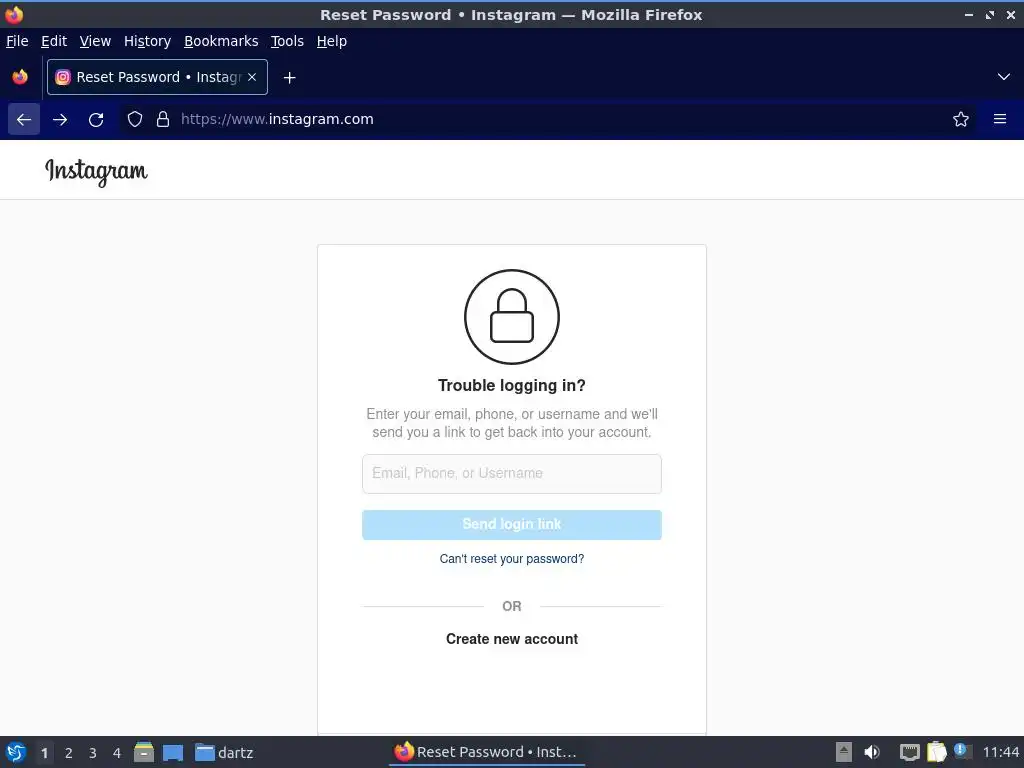Open the Firefox View icon beside the tabs
The width and height of the screenshot is (1024, 768).
point(20,77)
